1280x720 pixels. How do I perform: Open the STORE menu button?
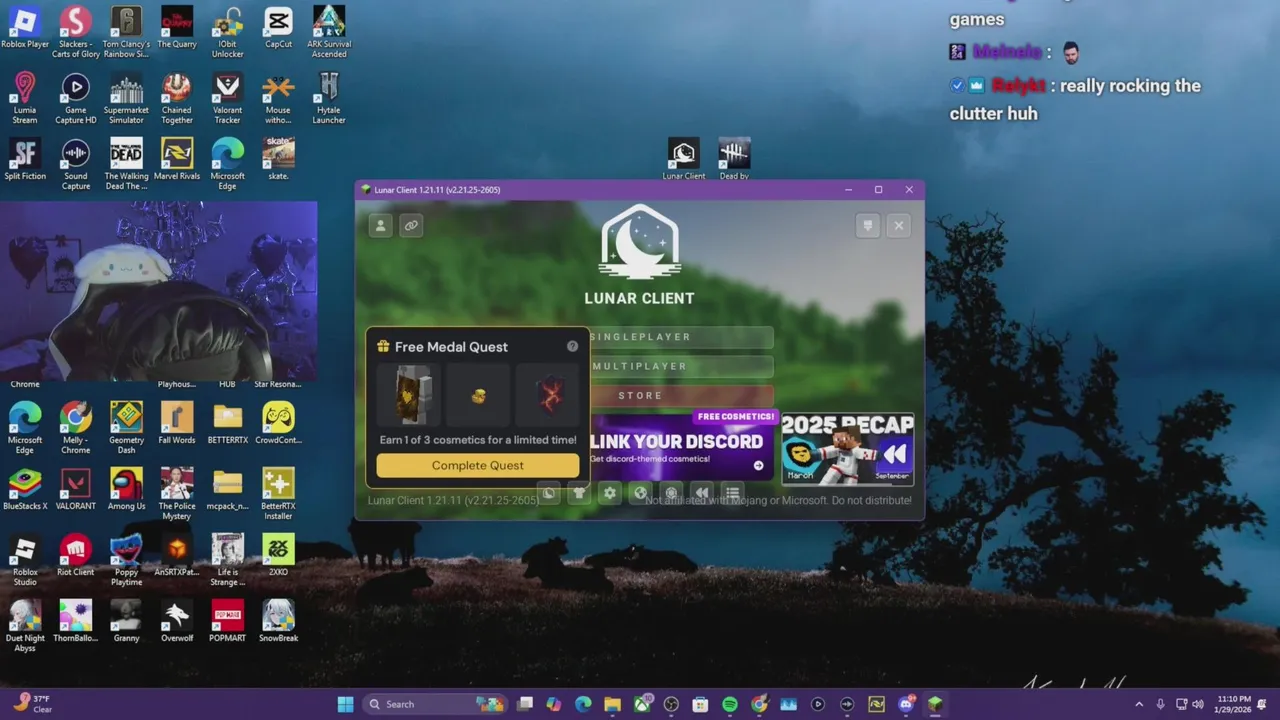tap(681, 395)
